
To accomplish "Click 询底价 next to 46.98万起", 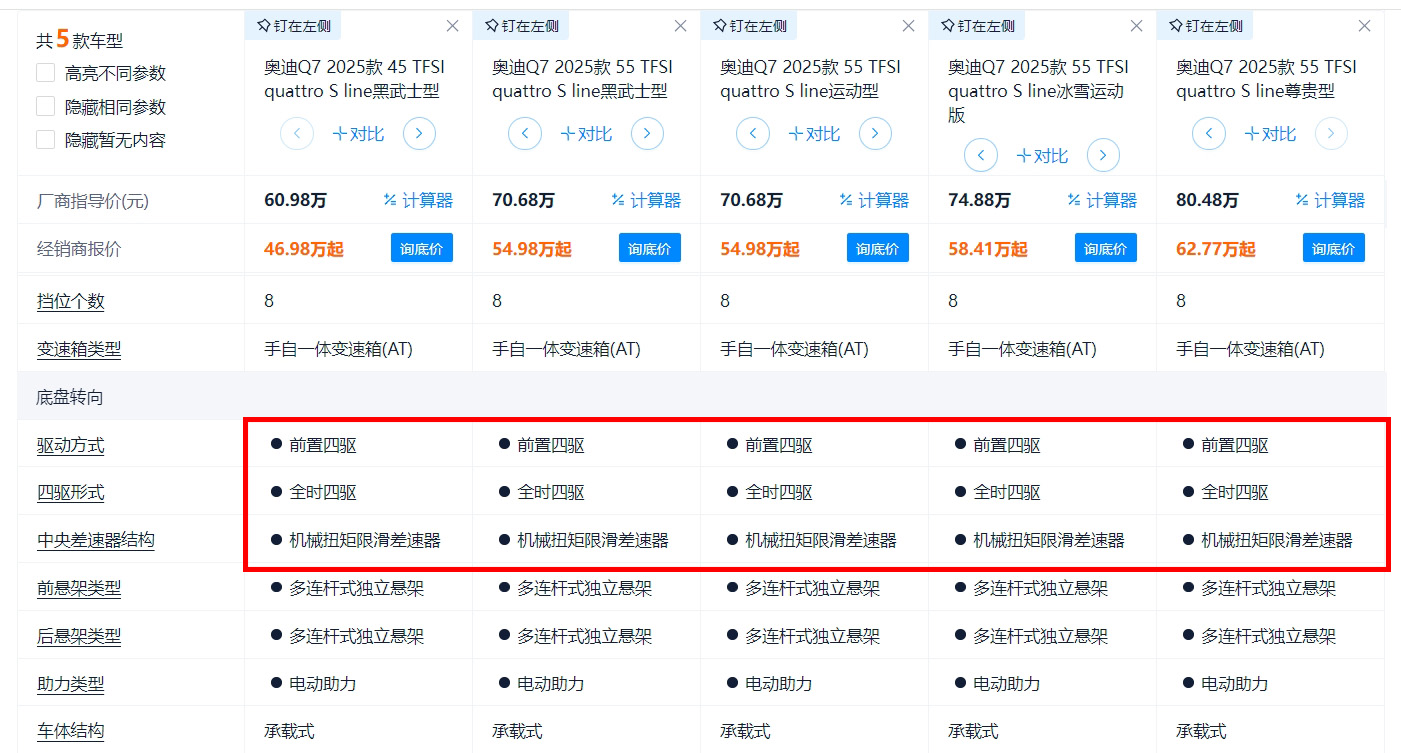I will [x=422, y=248].
